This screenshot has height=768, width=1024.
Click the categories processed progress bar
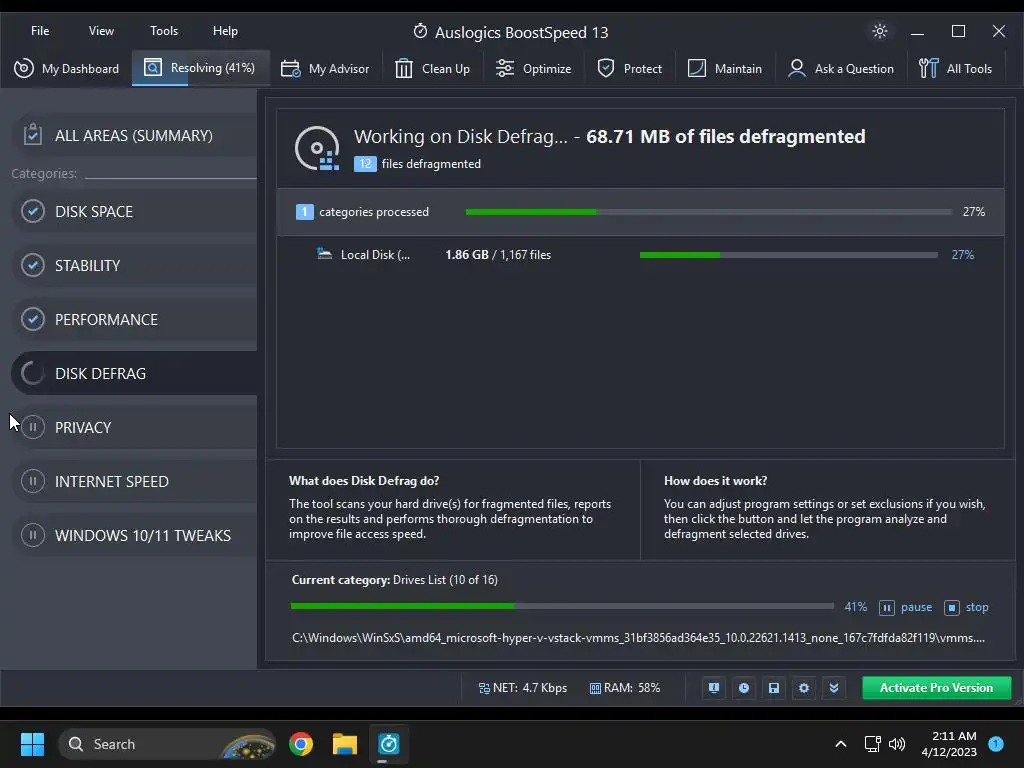[x=709, y=212]
